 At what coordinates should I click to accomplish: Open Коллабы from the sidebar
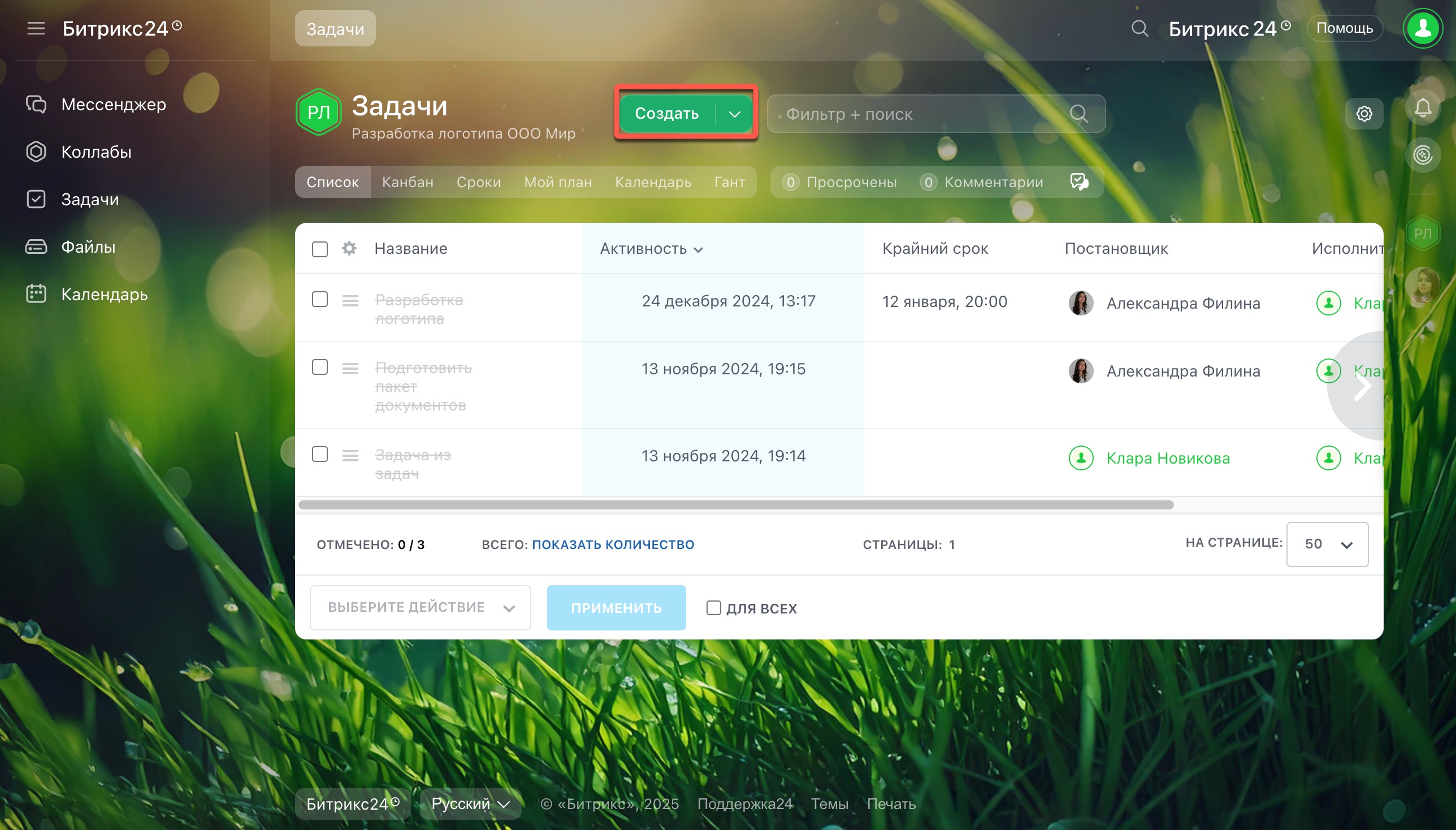point(79,152)
